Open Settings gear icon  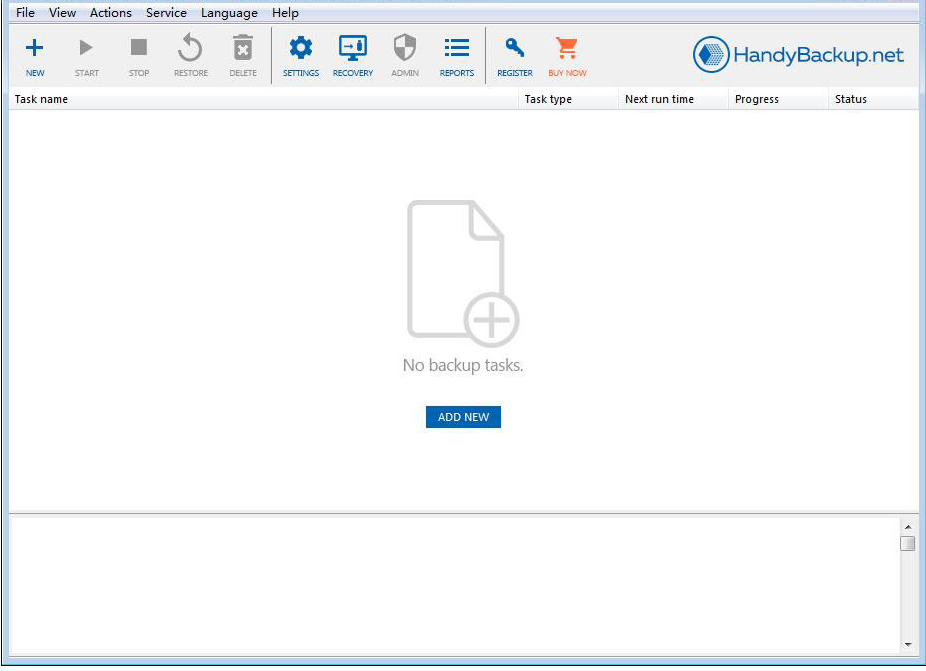tap(301, 49)
